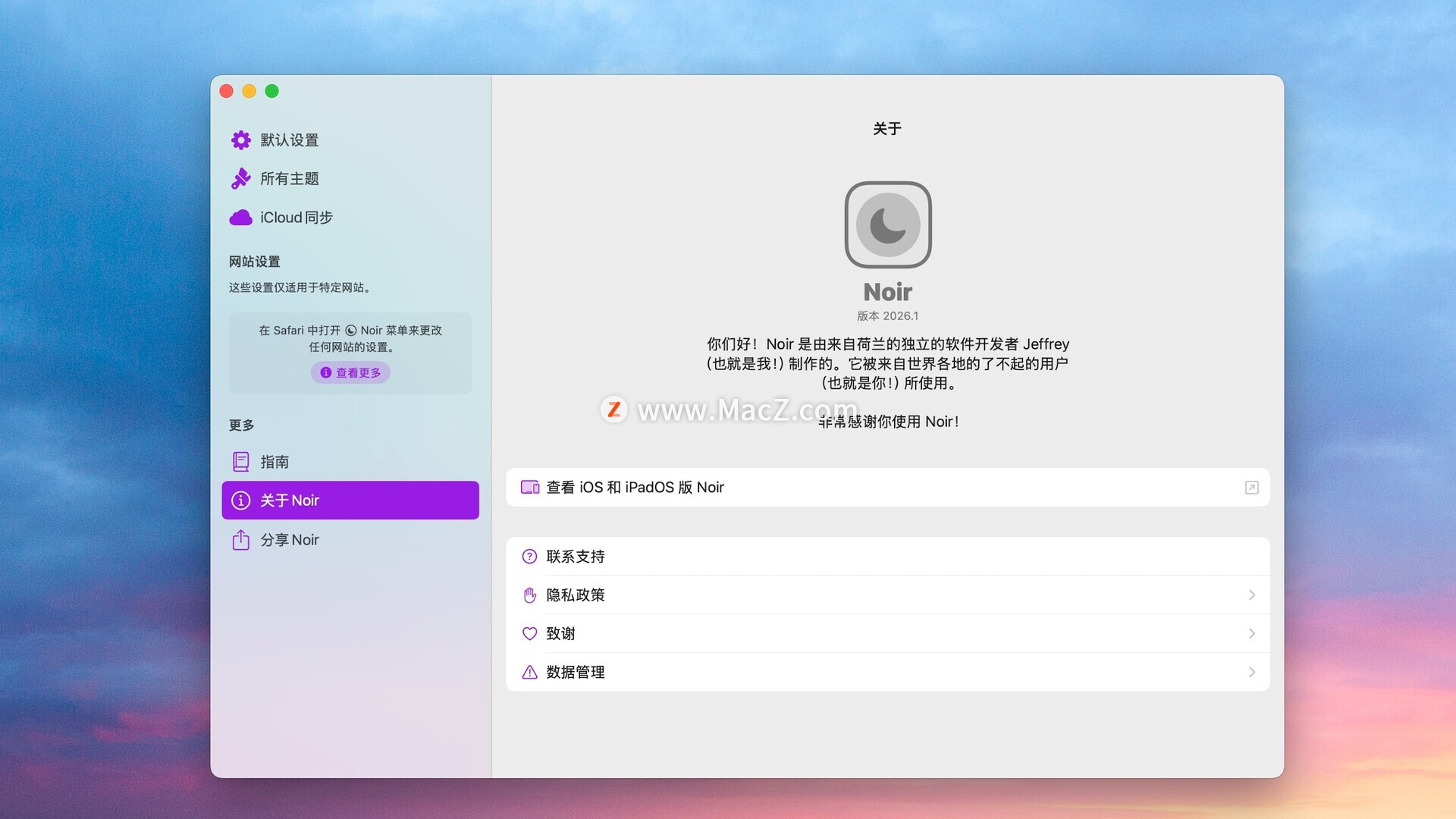Click the Noir moon app icon

[887, 224]
